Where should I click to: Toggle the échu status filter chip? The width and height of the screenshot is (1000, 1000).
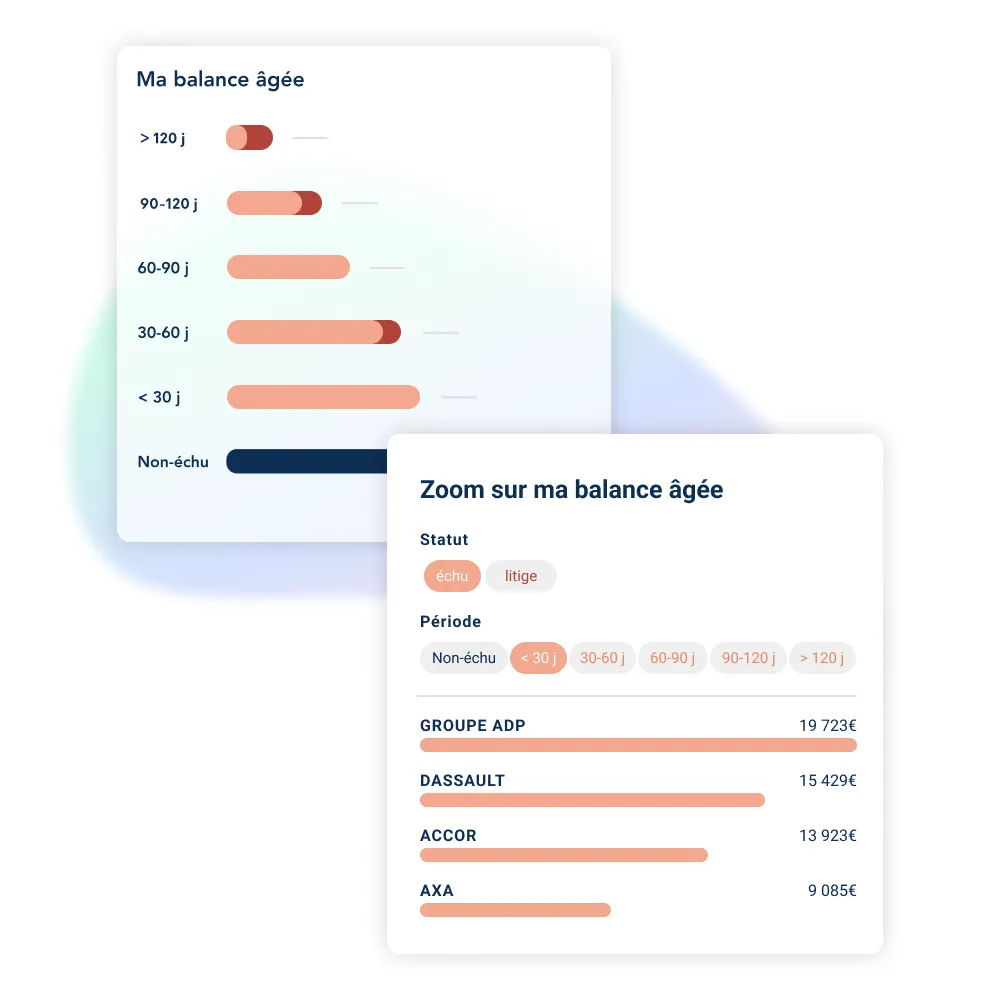coord(452,576)
